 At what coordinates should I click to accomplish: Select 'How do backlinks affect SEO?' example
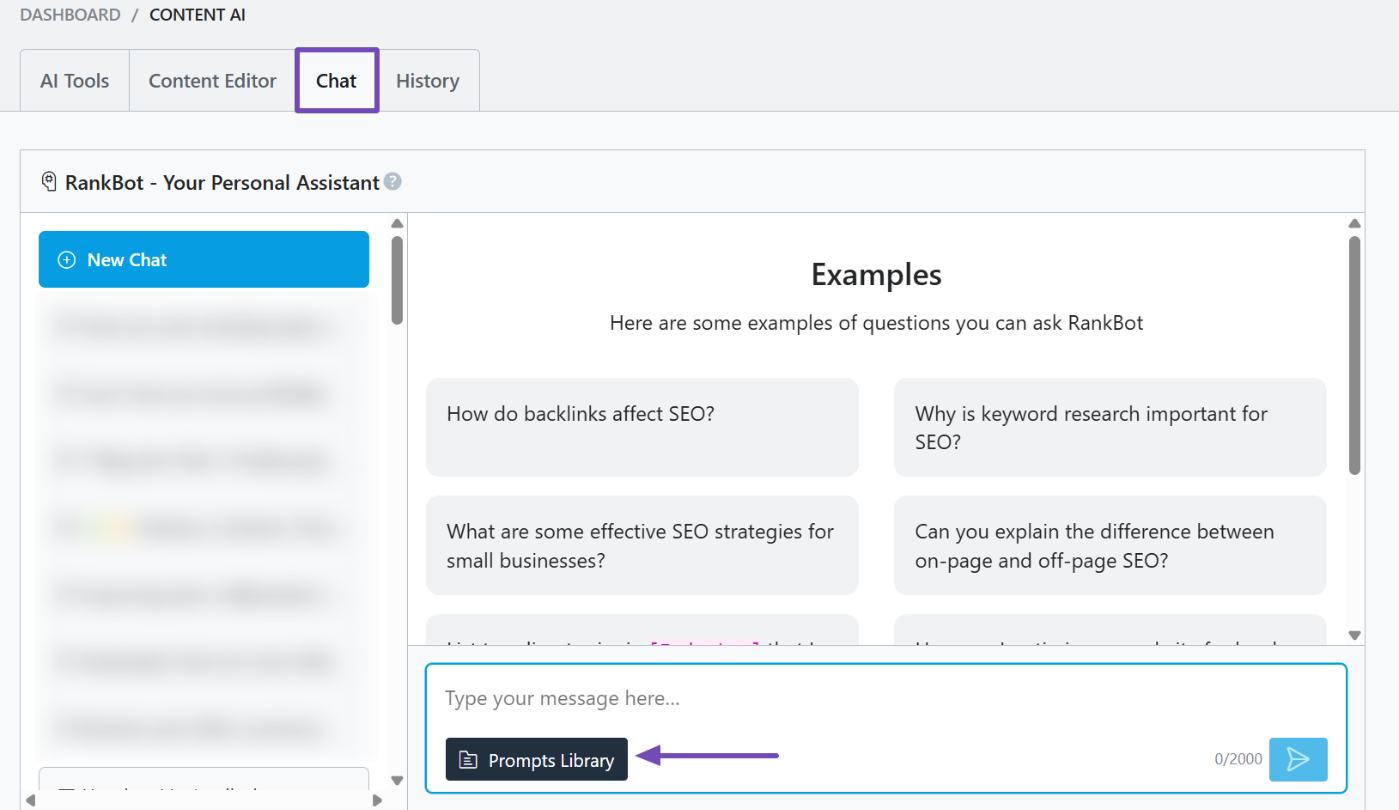(641, 427)
